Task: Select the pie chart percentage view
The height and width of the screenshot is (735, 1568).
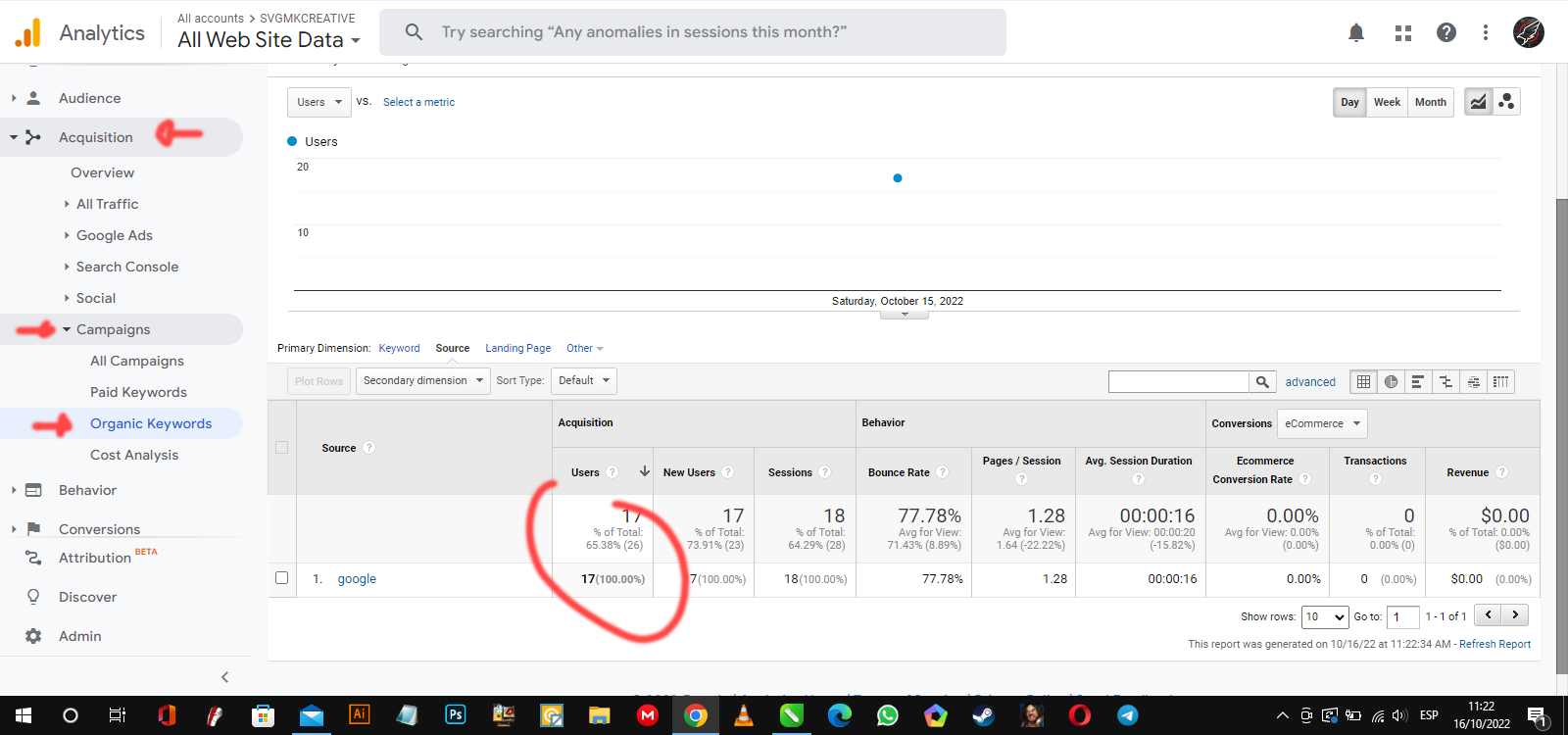Action: click(1391, 382)
